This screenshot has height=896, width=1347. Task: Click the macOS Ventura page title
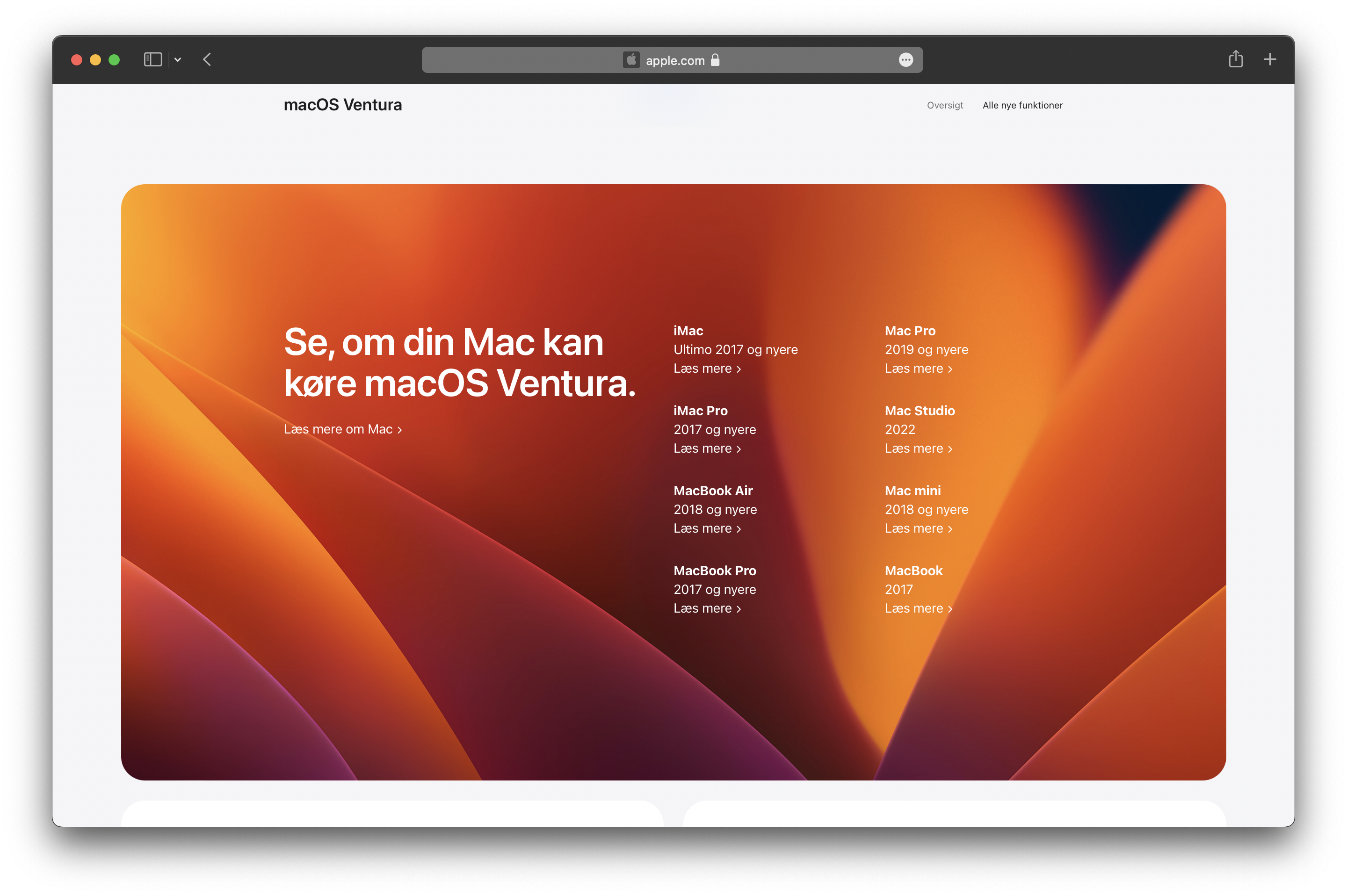click(343, 105)
